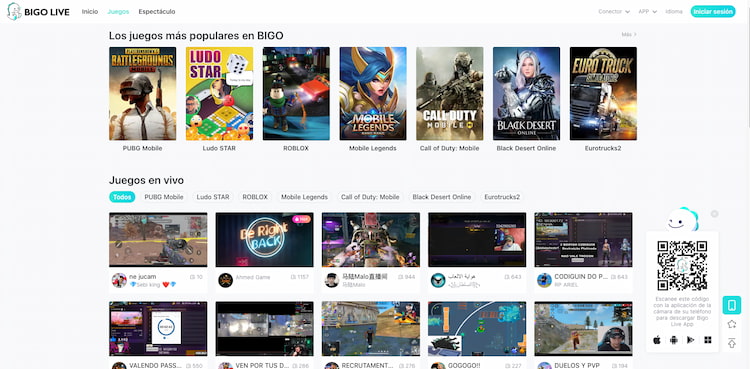Image resolution: width=750 pixels, height=369 pixels.
Task: Filter live games by Call of Duty: Mobile
Action: point(370,197)
